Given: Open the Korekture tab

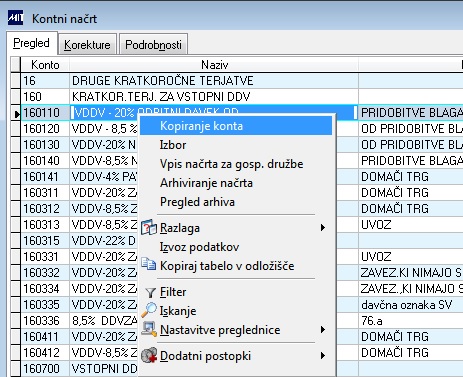Looking at the screenshot, I should (x=87, y=44).
